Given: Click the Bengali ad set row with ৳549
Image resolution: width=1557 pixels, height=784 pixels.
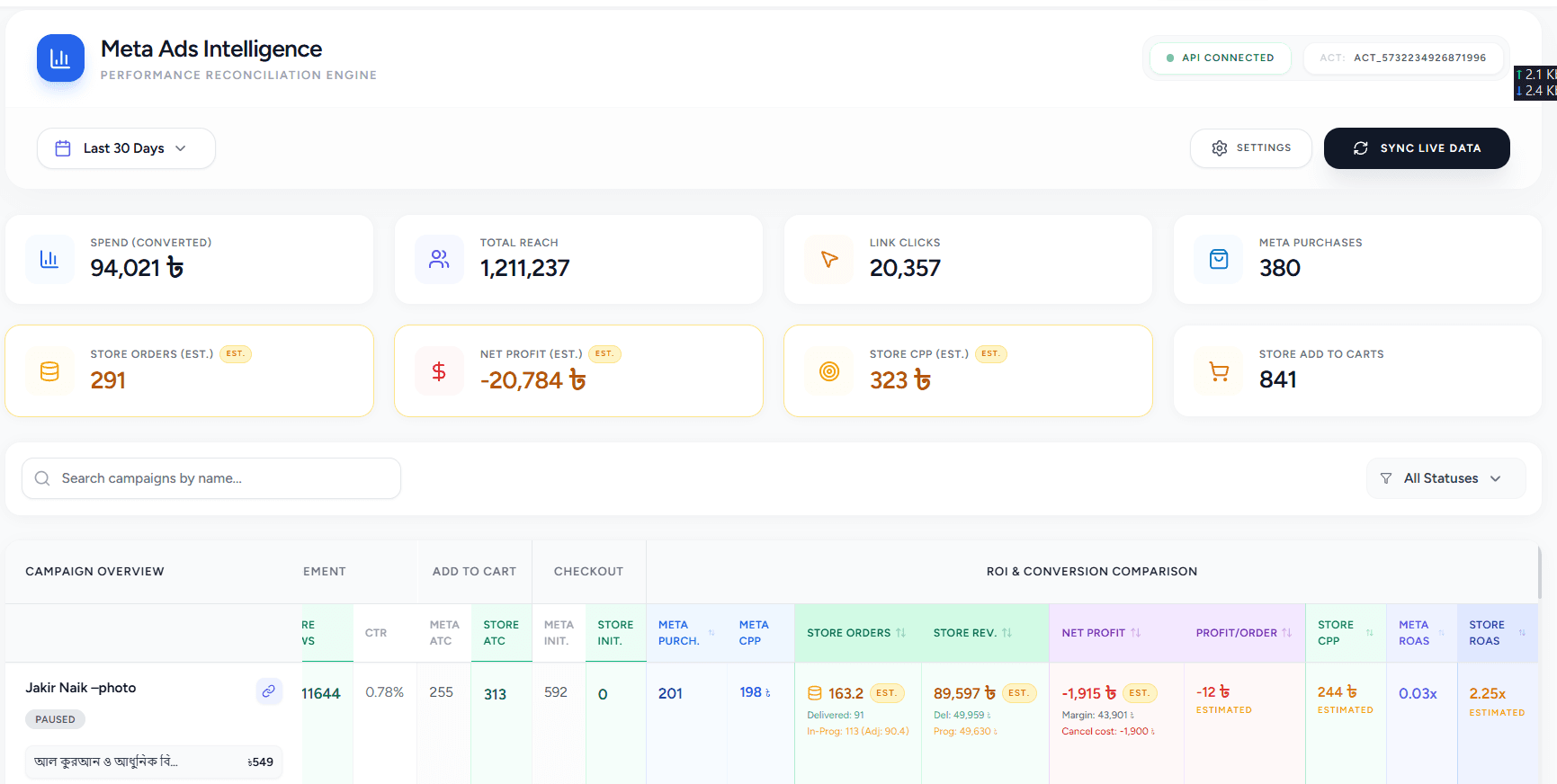Looking at the screenshot, I should (154, 762).
